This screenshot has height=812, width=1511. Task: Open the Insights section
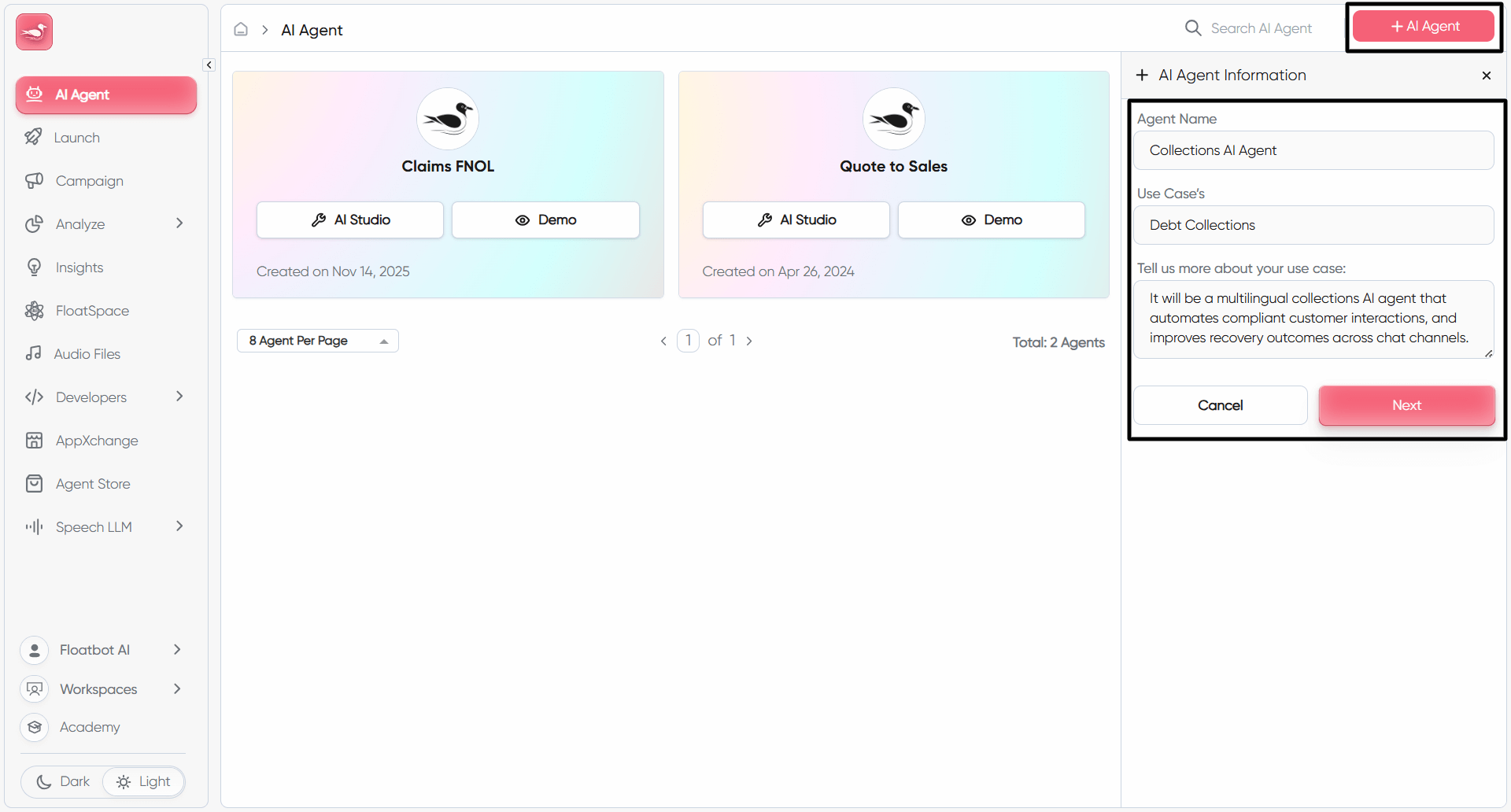[79, 267]
